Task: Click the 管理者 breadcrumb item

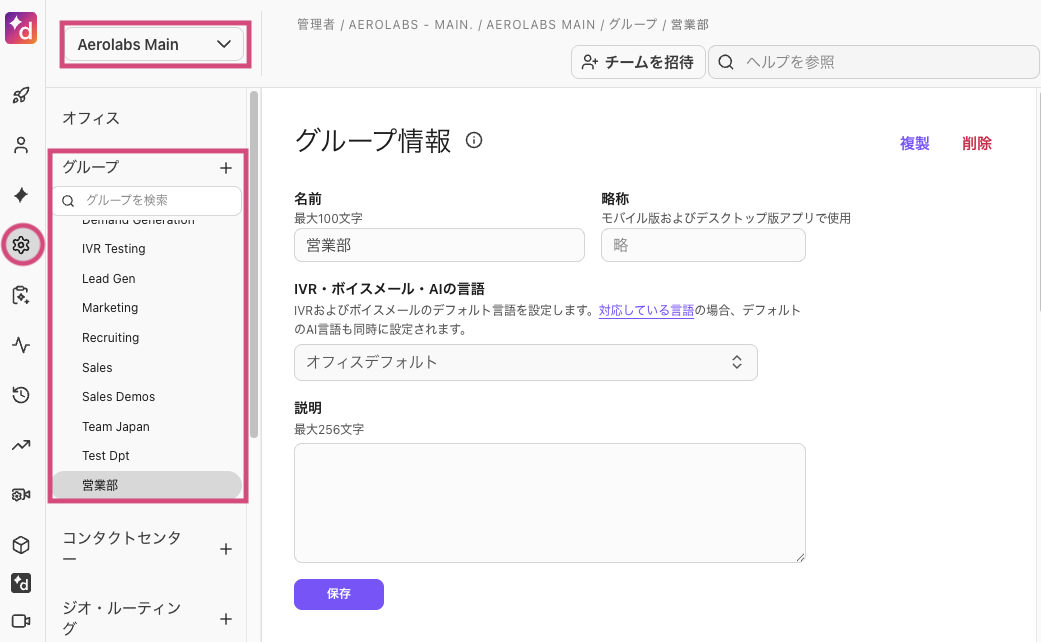Action: [316, 24]
